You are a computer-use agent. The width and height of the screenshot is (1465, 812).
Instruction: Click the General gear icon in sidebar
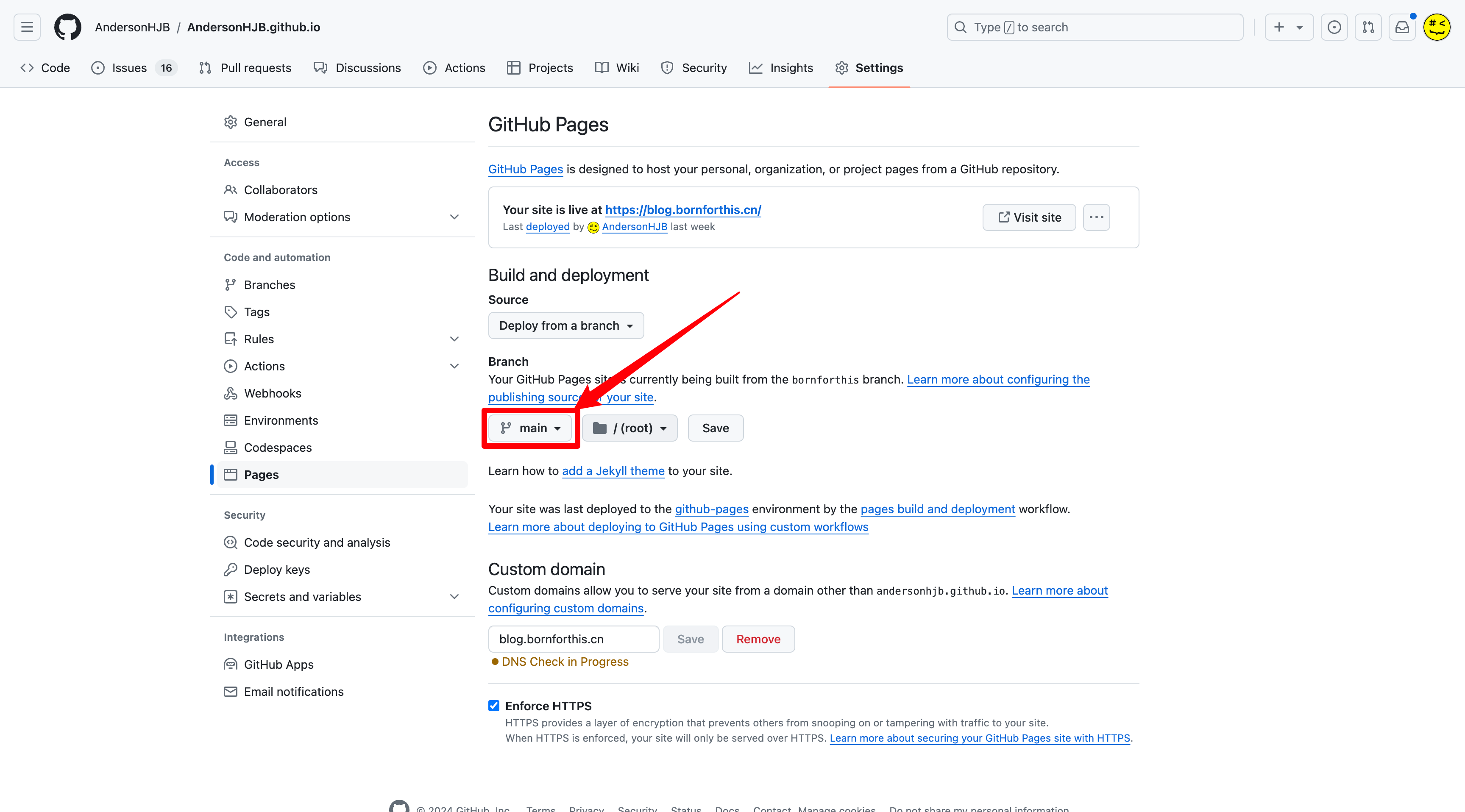coord(230,122)
